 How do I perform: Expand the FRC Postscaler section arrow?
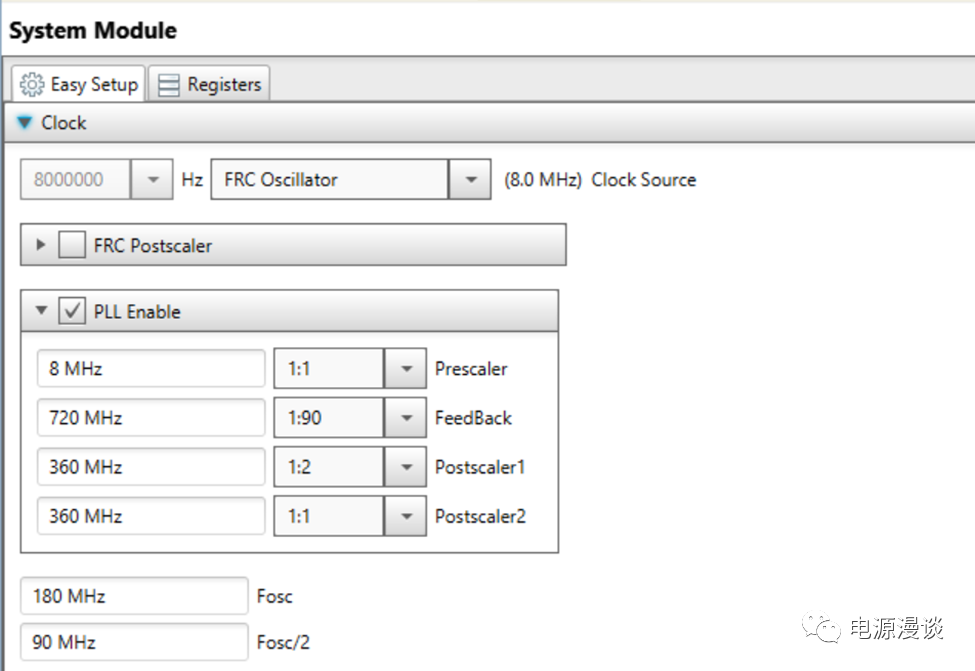click(41, 245)
